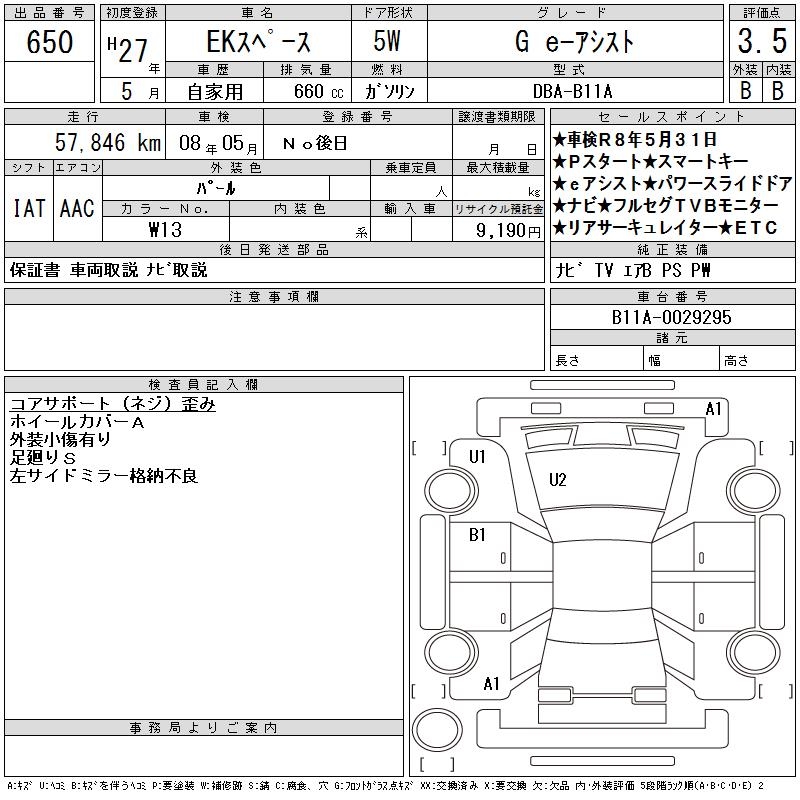Click the U2 mark on the hood

558,480
